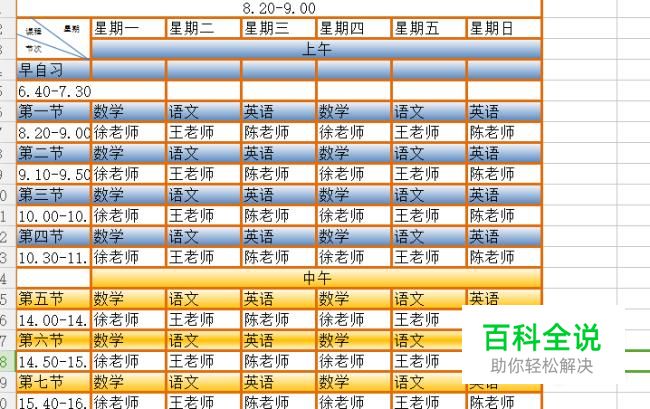
Task: Select 语文 in 第二节 row under 星期五
Action: 429,153
